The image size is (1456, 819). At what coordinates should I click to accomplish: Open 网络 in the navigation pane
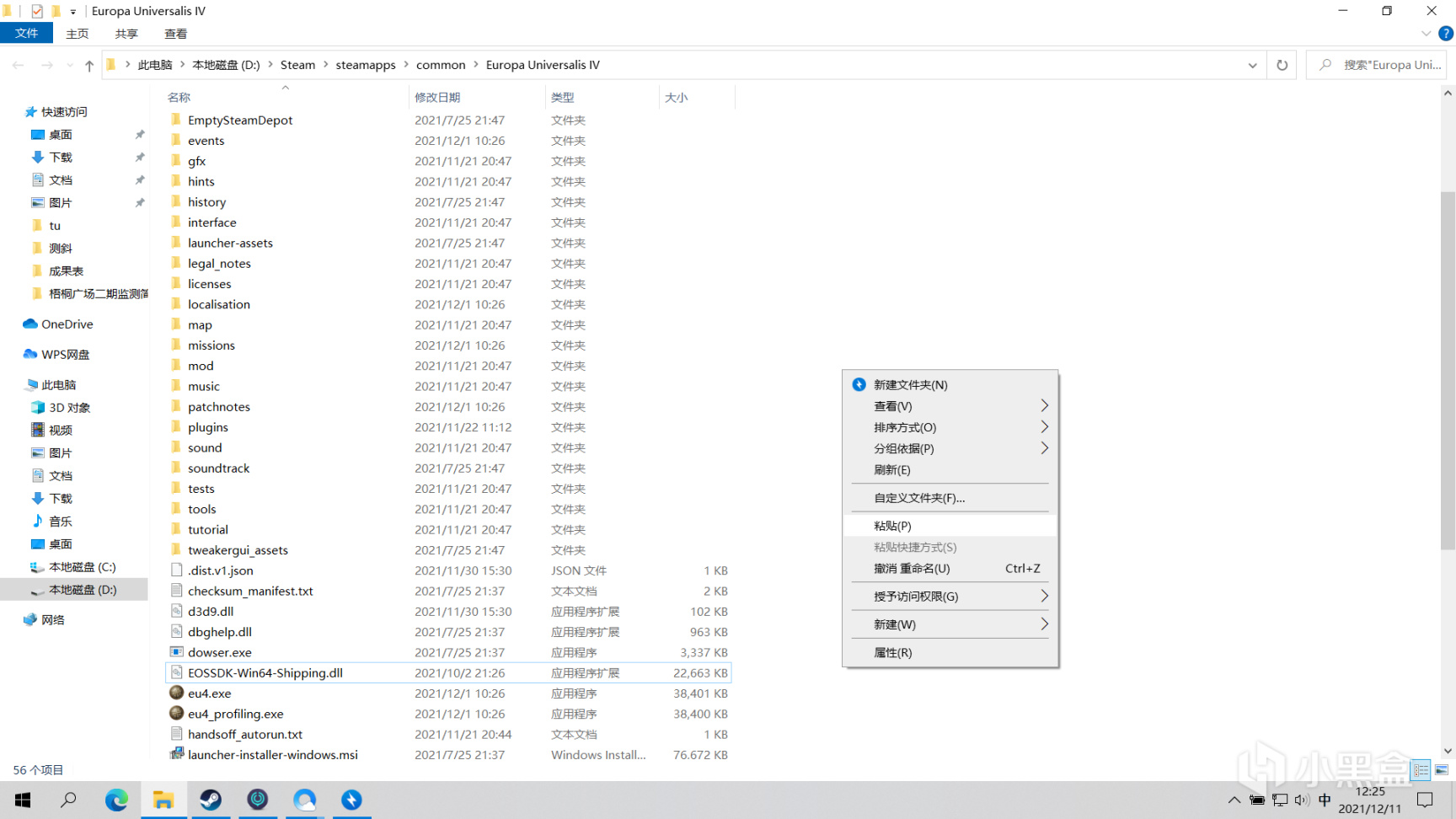52,620
